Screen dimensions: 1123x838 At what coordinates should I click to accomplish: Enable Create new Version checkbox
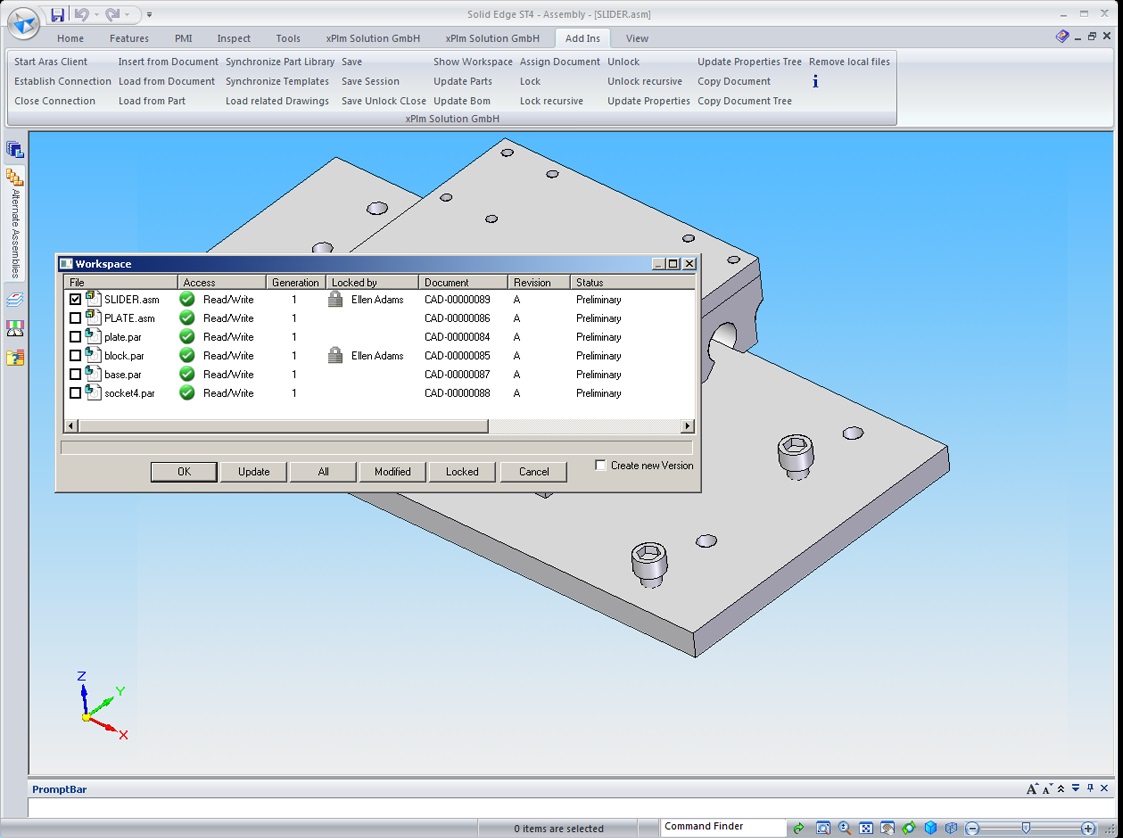click(600, 466)
